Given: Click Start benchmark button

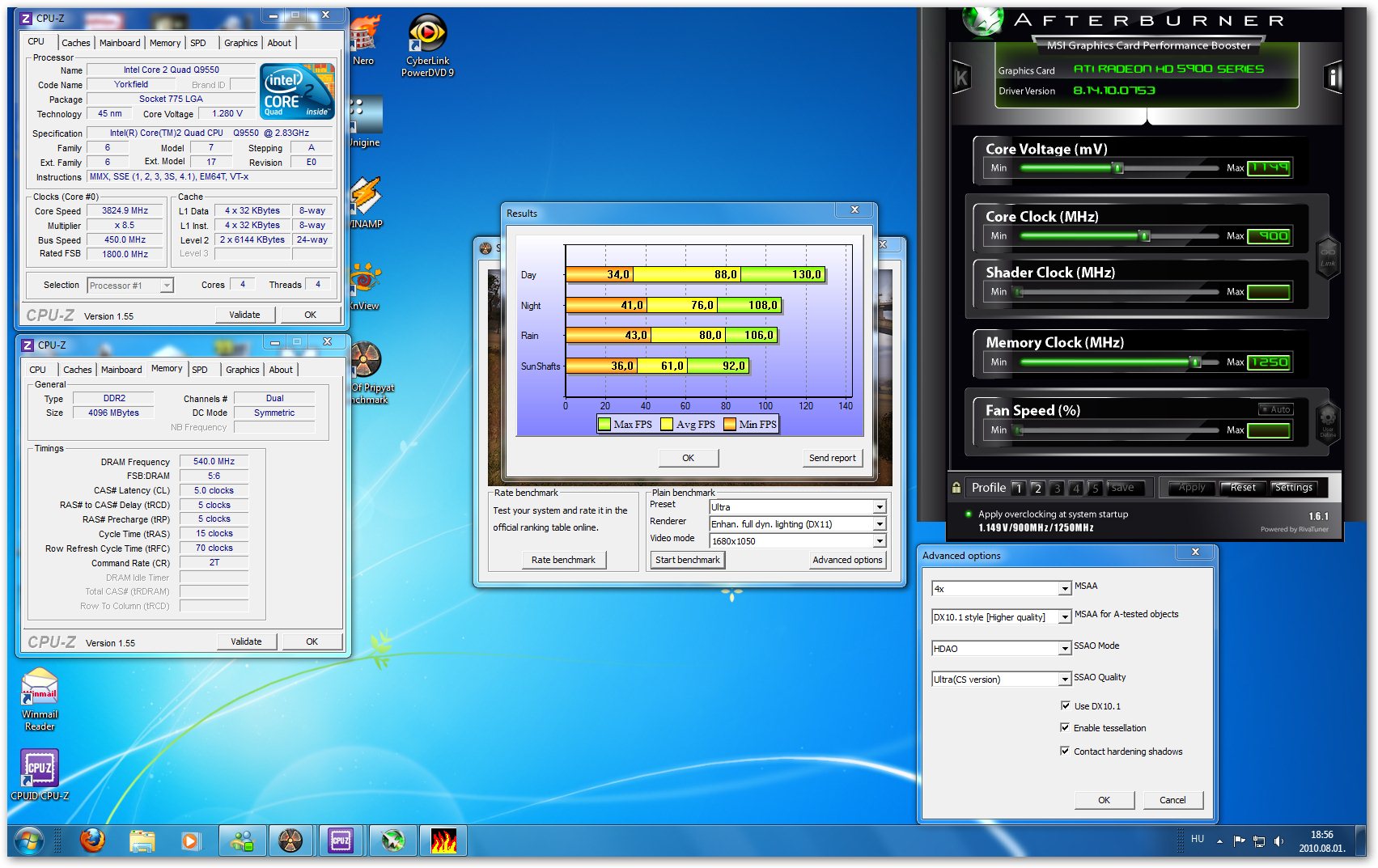Looking at the screenshot, I should [x=688, y=560].
